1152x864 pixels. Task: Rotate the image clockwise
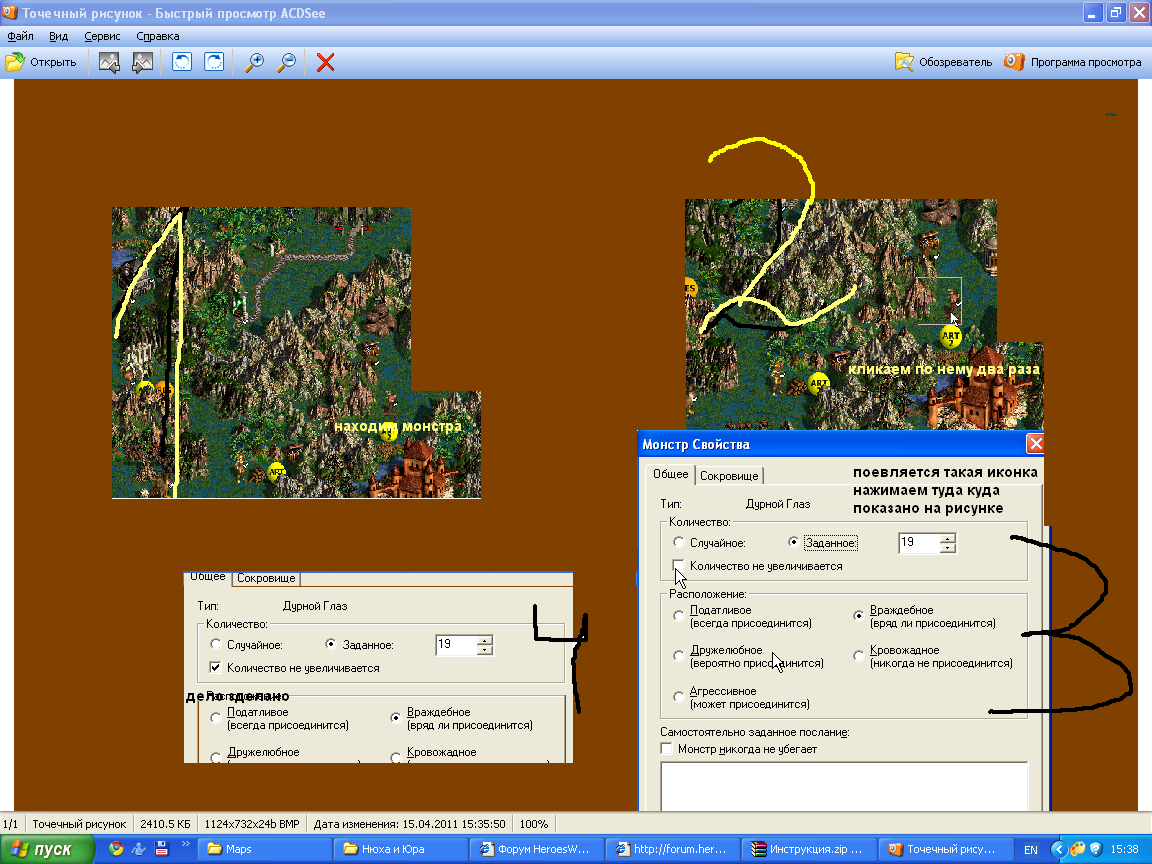point(214,62)
